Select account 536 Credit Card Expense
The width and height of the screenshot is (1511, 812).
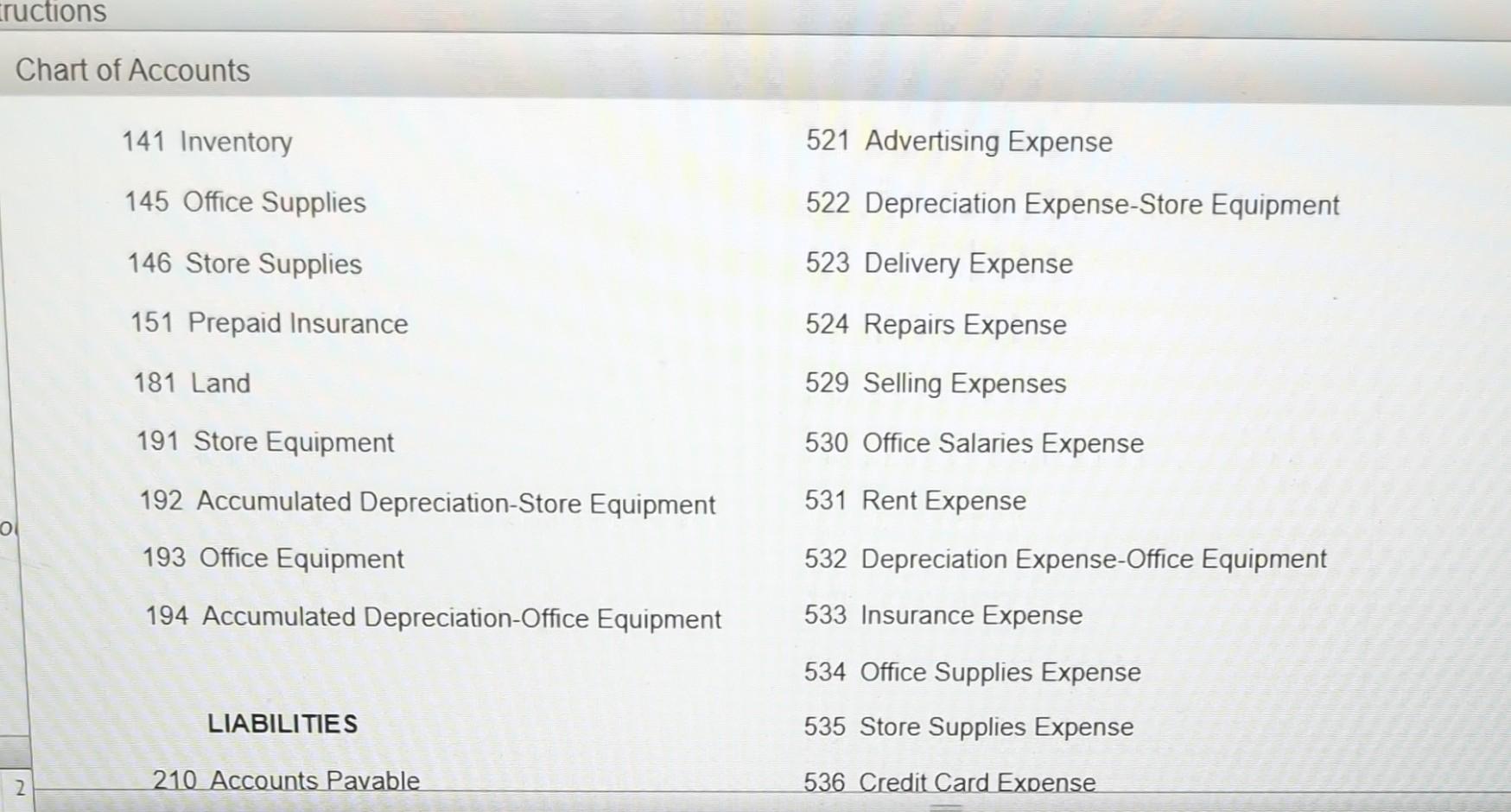[950, 781]
